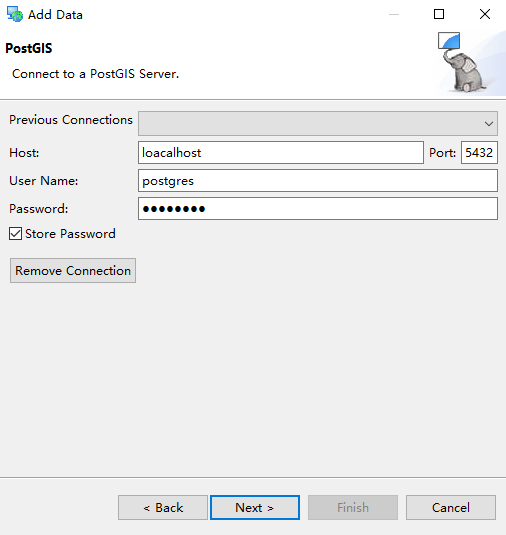The width and height of the screenshot is (506, 535).
Task: Click the Port field showing 5432
Action: pyautogui.click(x=479, y=153)
